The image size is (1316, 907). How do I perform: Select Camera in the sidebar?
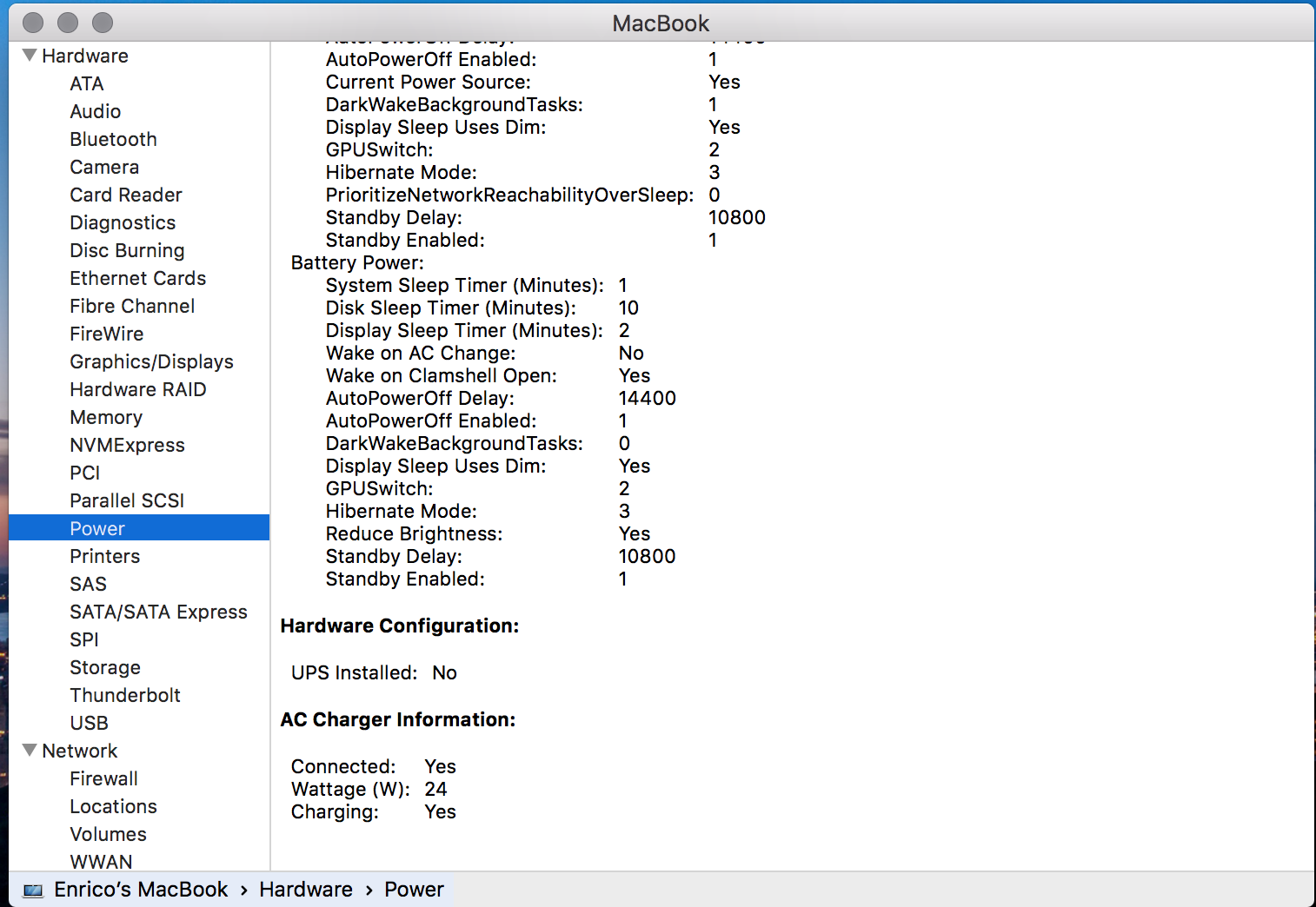tap(104, 168)
